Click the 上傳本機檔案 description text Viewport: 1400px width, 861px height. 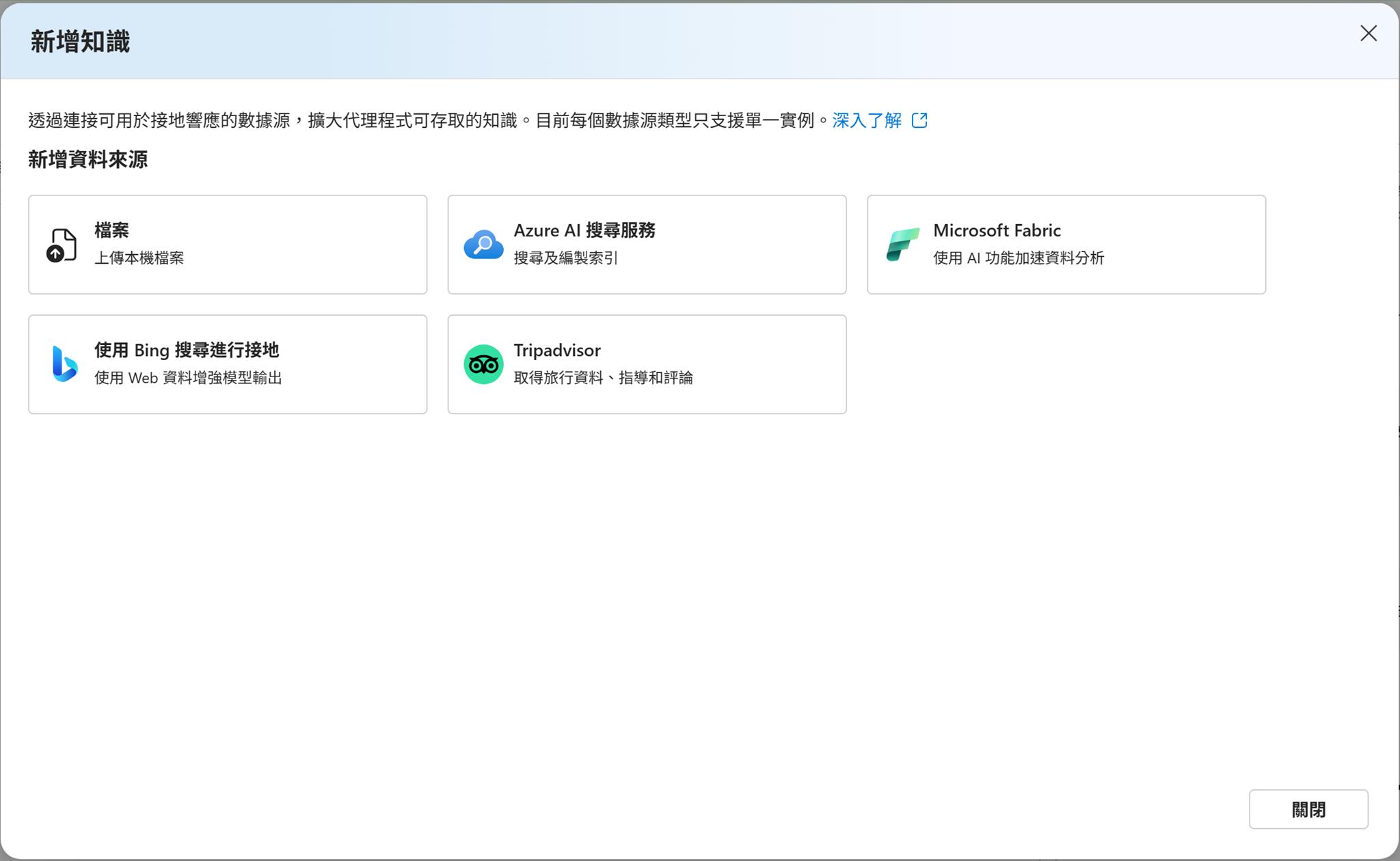click(x=139, y=258)
